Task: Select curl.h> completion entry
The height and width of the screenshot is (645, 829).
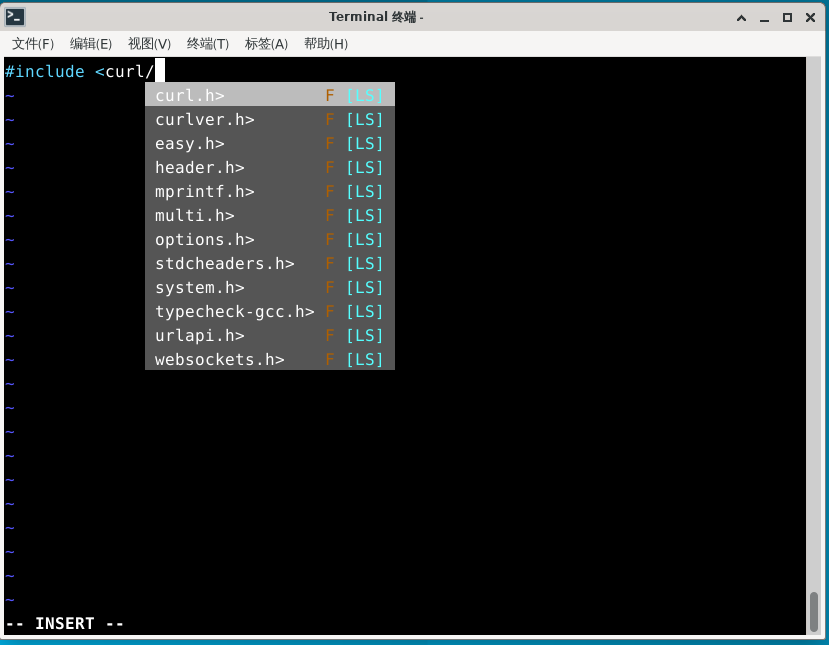Action: [270, 96]
